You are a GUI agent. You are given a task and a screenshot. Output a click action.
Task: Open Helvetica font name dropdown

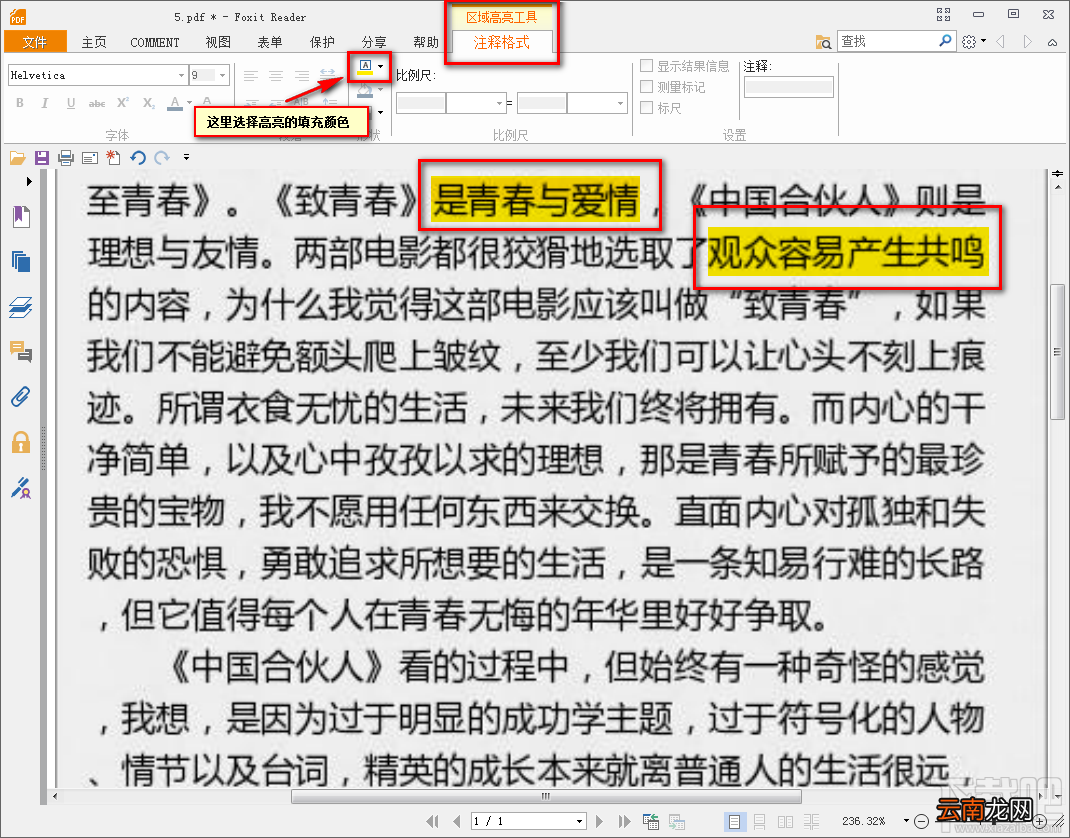[x=182, y=75]
